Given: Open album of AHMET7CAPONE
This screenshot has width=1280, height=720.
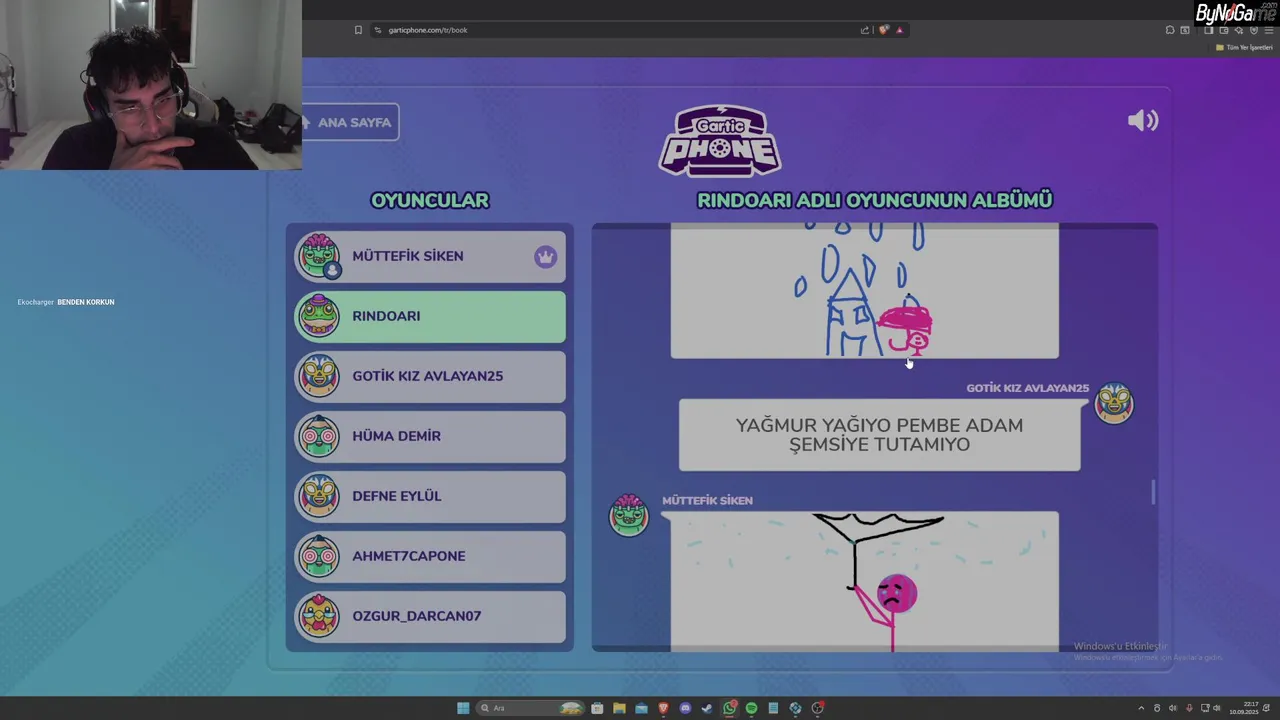Looking at the screenshot, I should 430,556.
